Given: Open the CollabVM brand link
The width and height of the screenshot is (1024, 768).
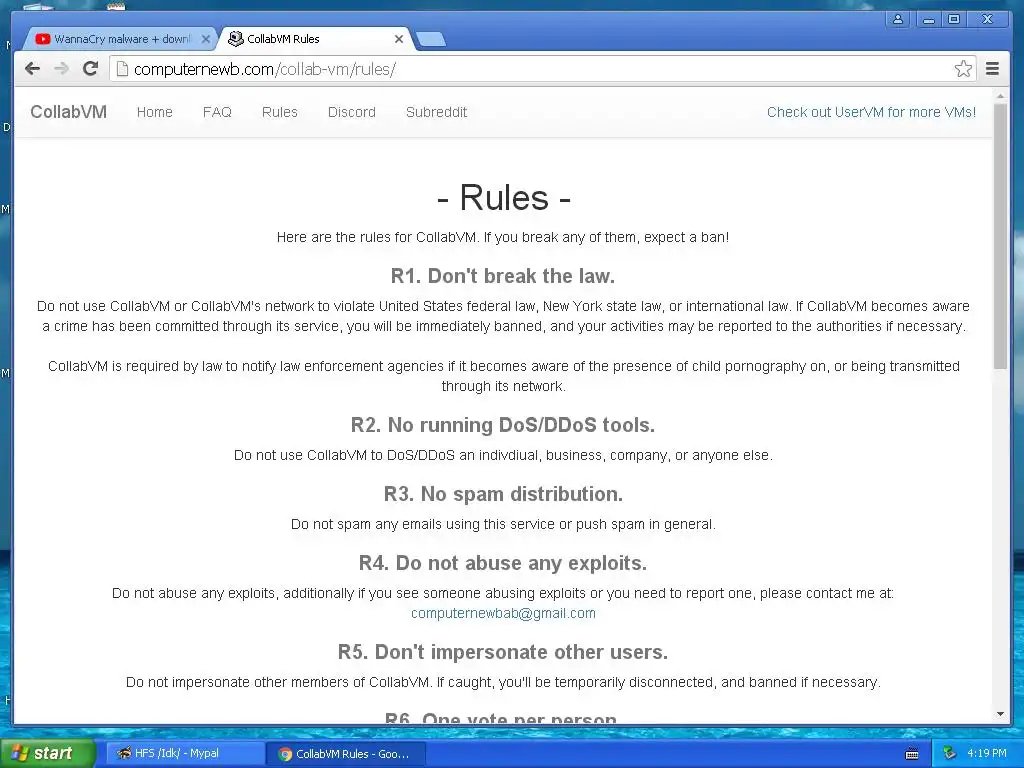Looking at the screenshot, I should click(69, 112).
